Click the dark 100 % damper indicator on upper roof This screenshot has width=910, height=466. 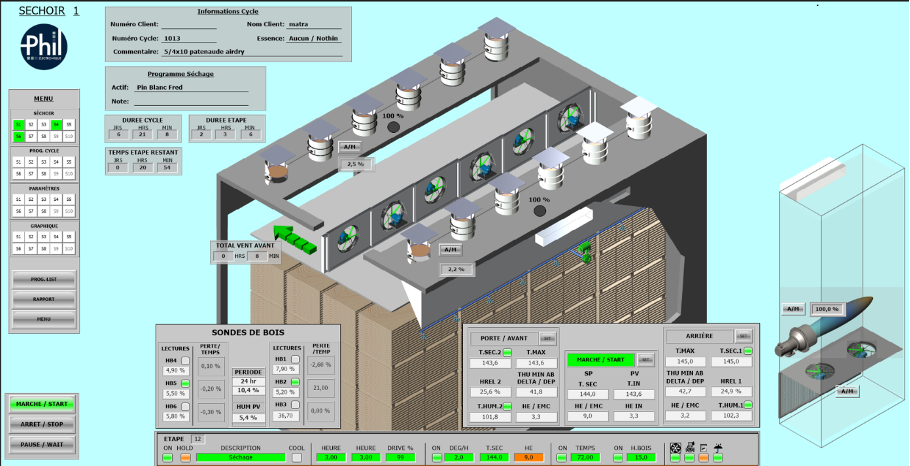coord(394,127)
